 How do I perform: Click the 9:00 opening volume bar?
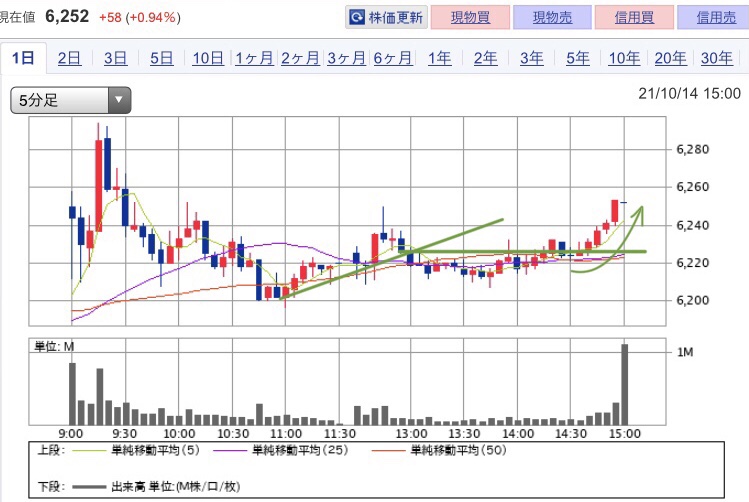(73, 394)
